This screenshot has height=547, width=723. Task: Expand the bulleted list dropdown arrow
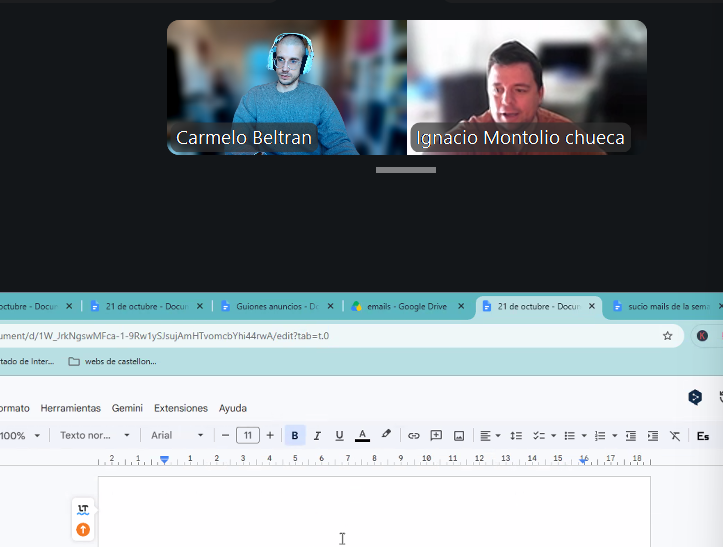(x=584, y=435)
